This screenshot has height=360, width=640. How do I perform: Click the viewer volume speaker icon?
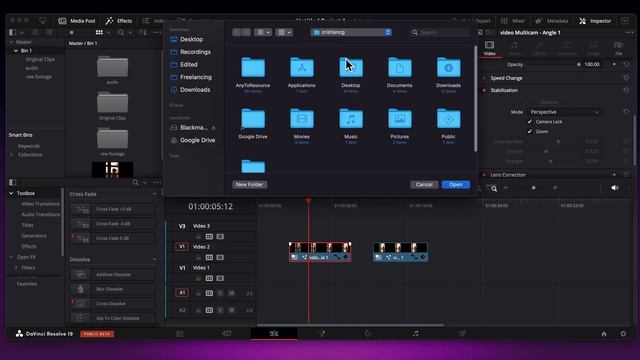click(x=615, y=188)
